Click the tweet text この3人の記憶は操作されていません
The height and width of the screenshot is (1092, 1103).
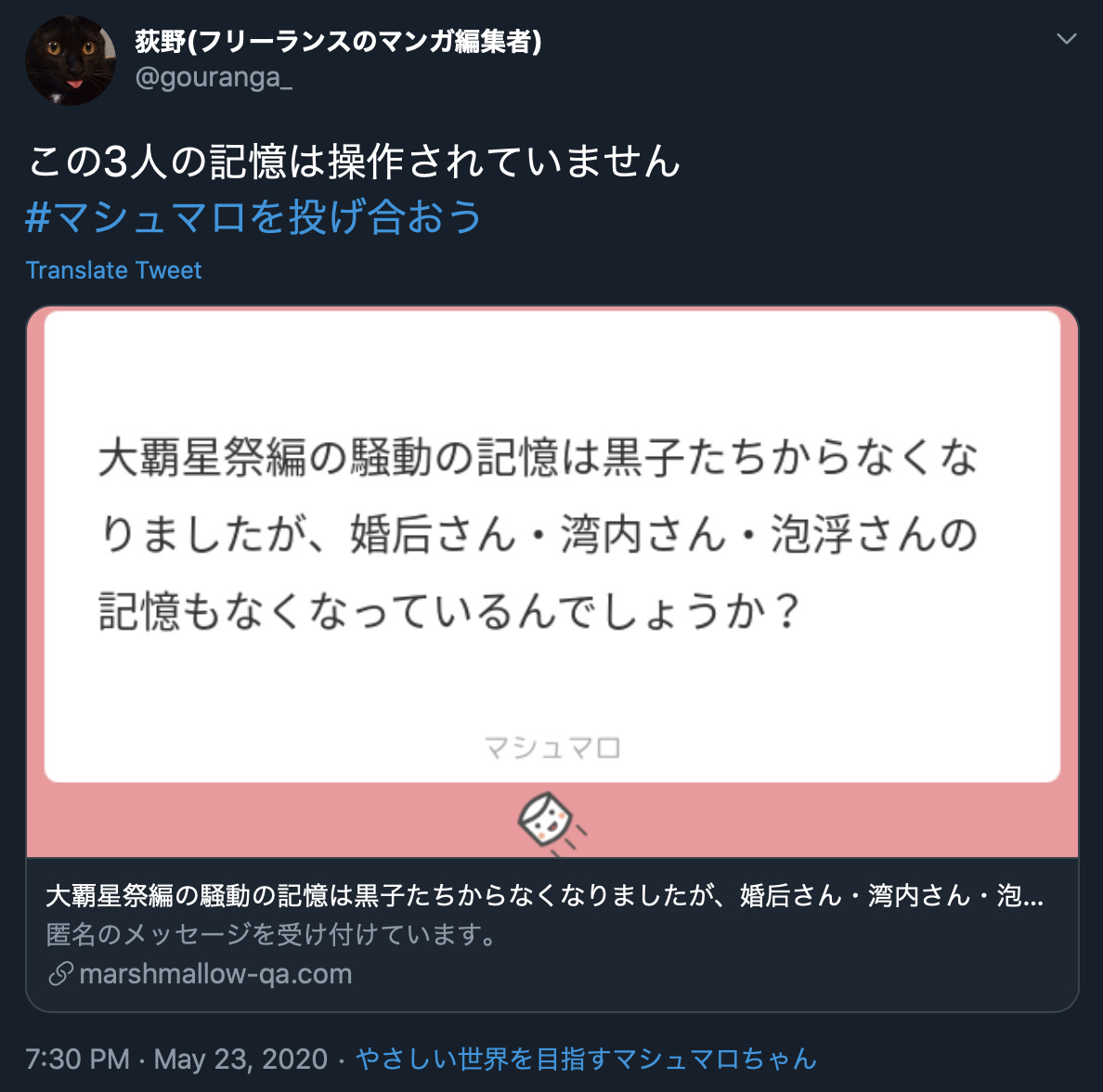click(355, 161)
